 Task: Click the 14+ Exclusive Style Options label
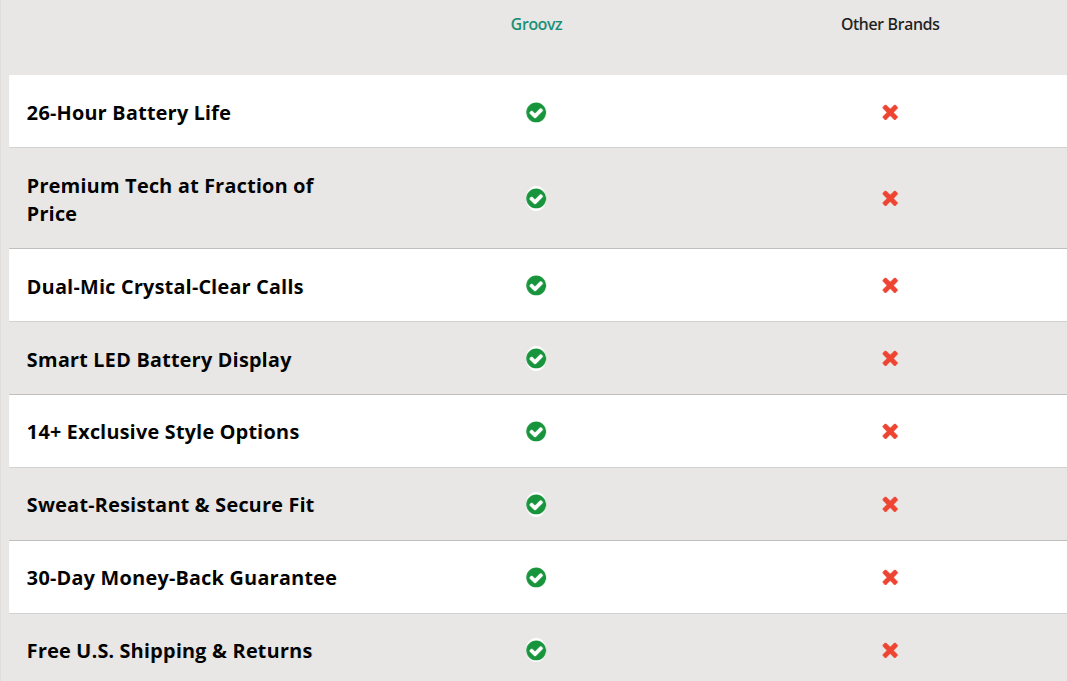163,431
